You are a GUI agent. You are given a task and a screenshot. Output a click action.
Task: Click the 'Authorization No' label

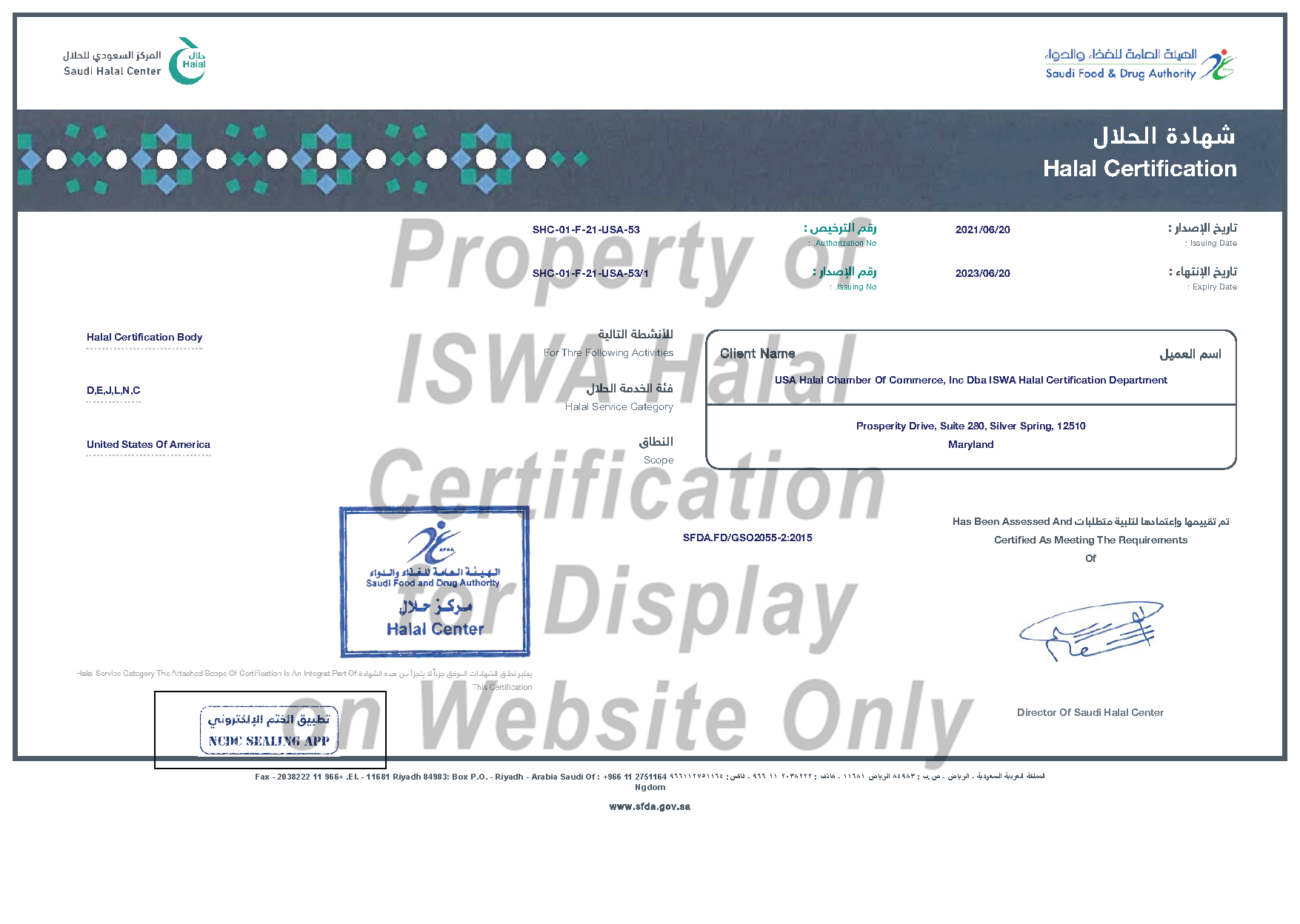coord(844,244)
